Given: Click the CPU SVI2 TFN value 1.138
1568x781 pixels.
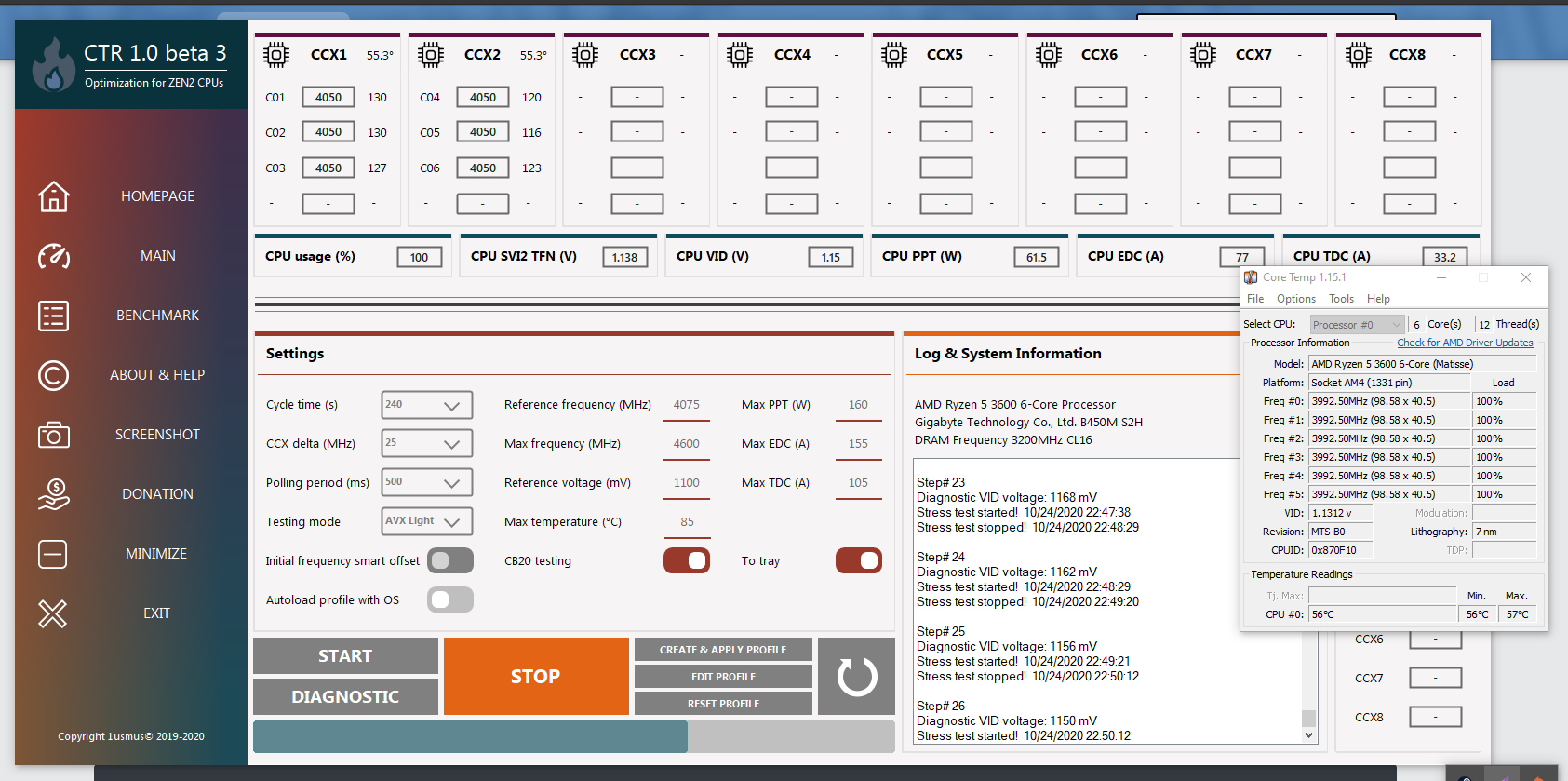Looking at the screenshot, I should pos(625,257).
